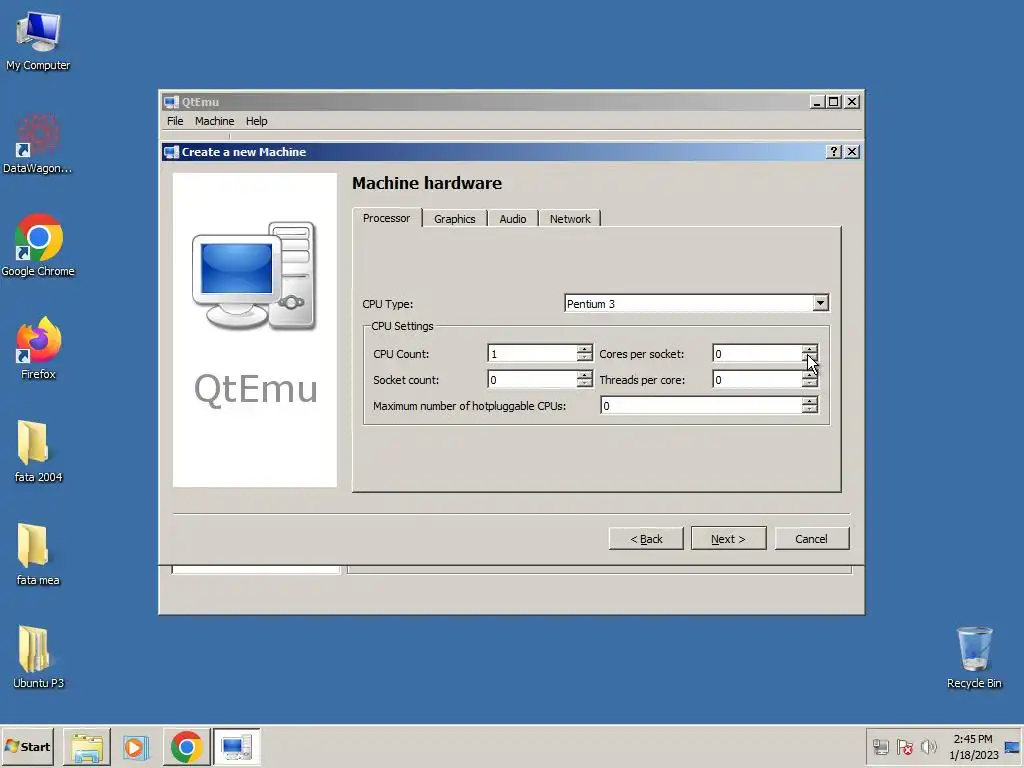Click the Socket count input field
This screenshot has width=1024, height=768.
[x=532, y=379]
